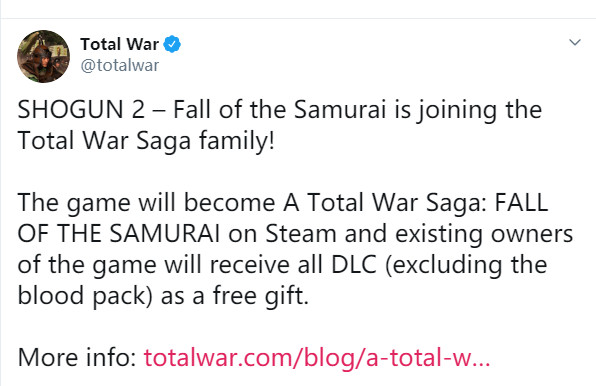Click 'A Total War Saga: FALL' phrase
Viewport: 596px width, 386px height.
(x=416, y=203)
